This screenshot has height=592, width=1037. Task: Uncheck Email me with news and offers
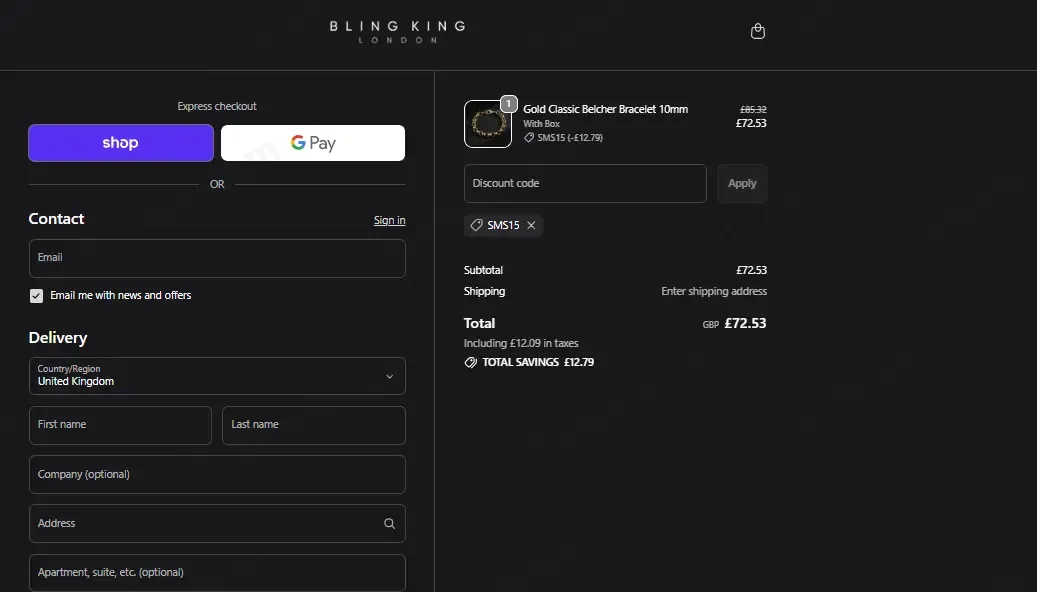click(x=36, y=296)
